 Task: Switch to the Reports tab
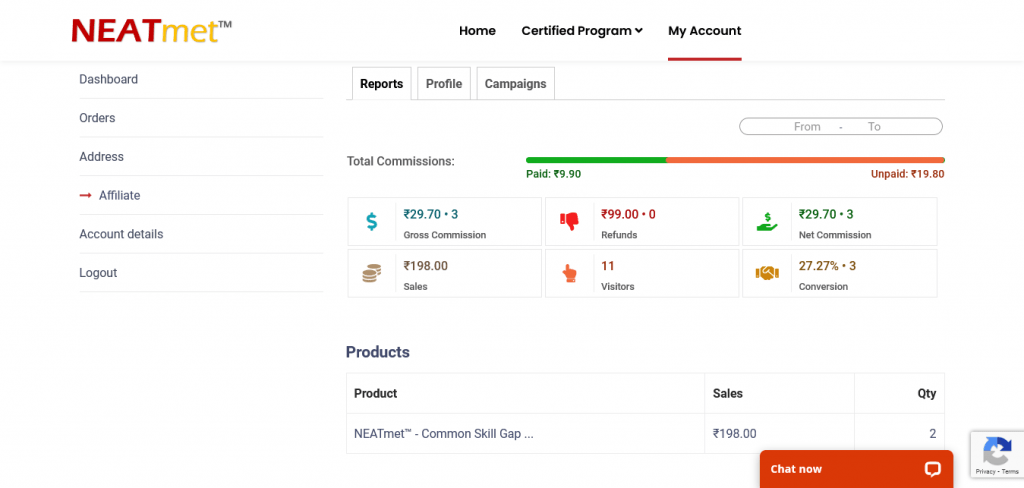pyautogui.click(x=381, y=84)
